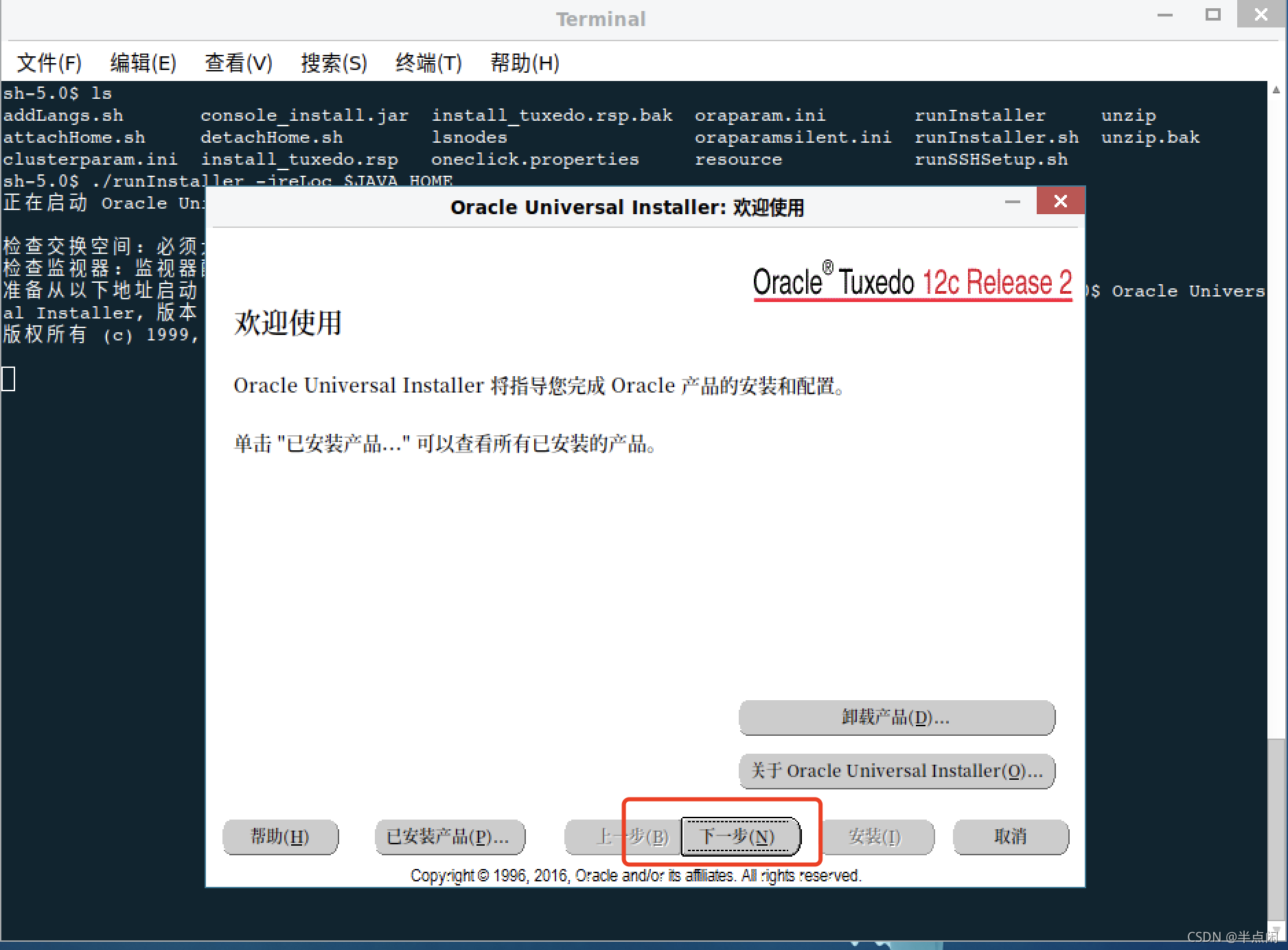Click the 取消 button in installer

tap(1011, 837)
